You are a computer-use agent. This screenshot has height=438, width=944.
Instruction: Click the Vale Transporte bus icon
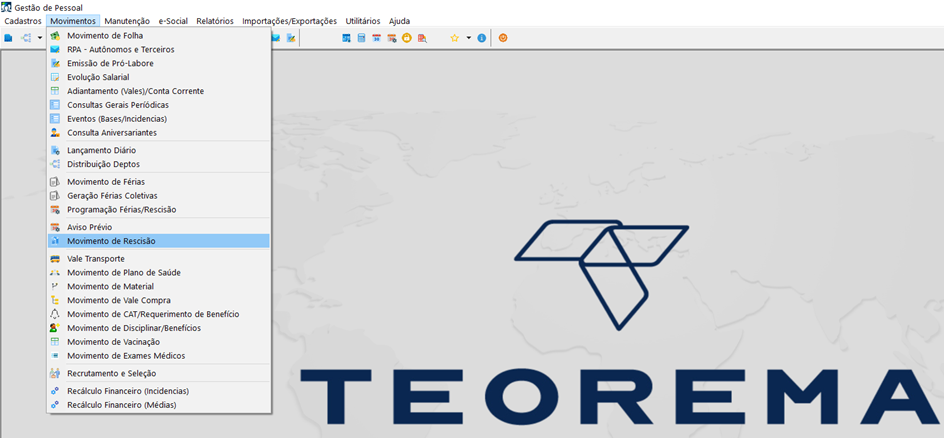coord(55,259)
